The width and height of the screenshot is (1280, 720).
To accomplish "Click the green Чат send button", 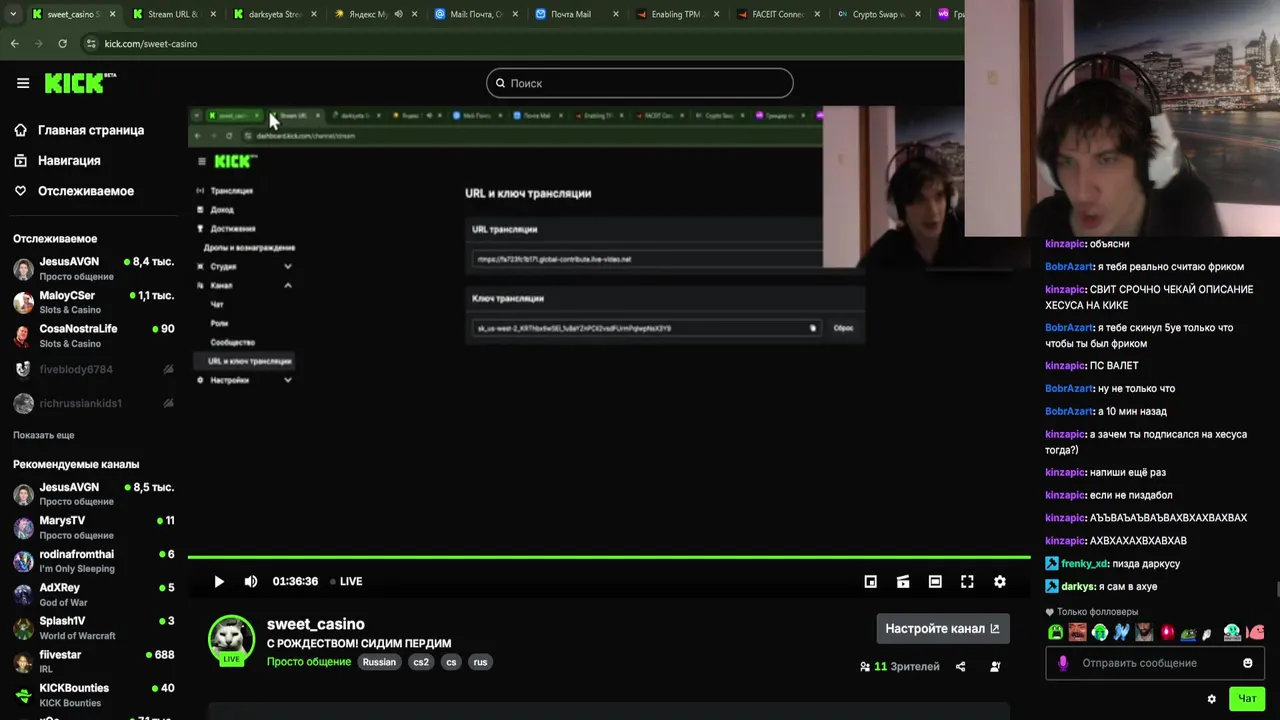I will point(1247,699).
